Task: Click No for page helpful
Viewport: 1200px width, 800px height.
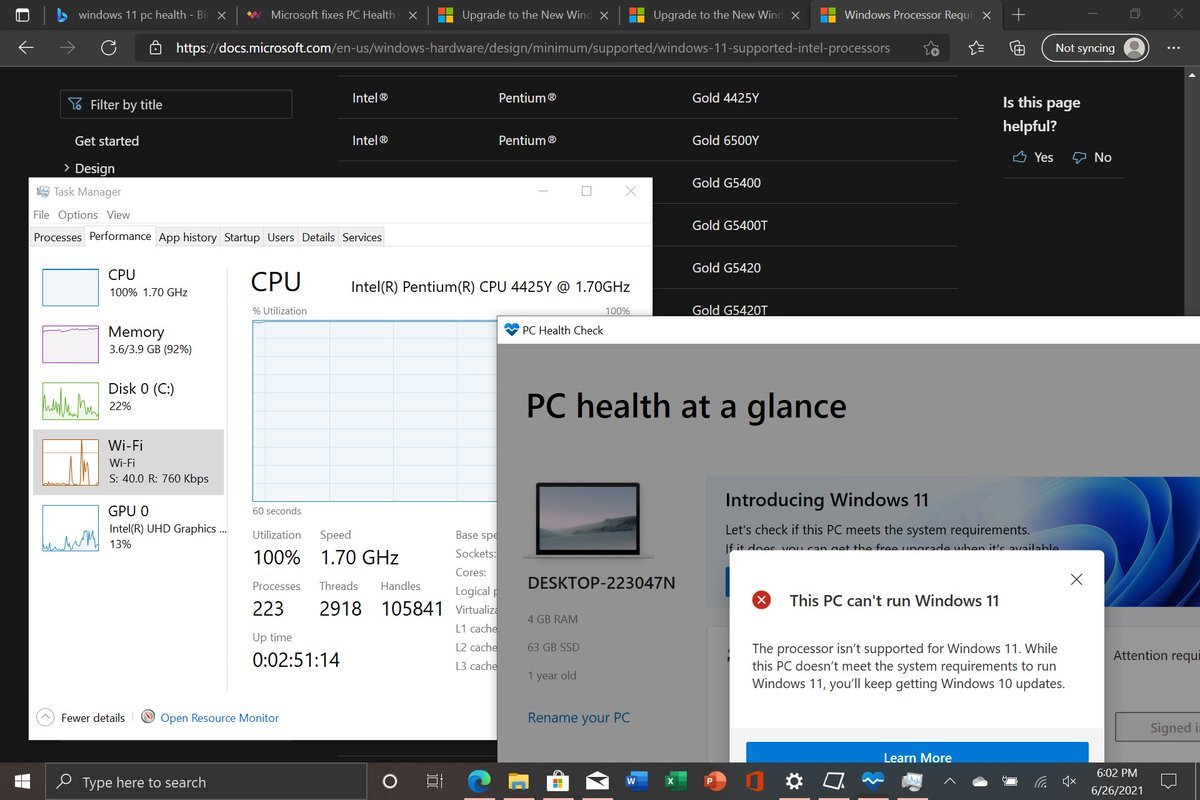Action: 1092,157
